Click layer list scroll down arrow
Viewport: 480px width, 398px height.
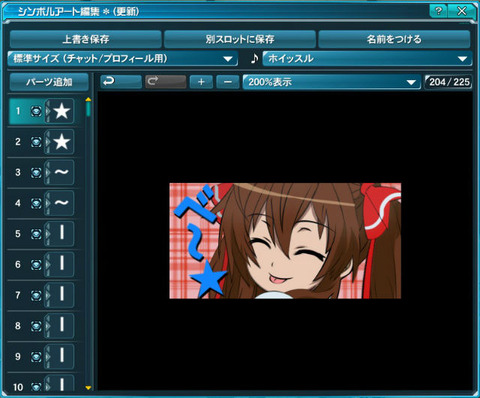88,388
